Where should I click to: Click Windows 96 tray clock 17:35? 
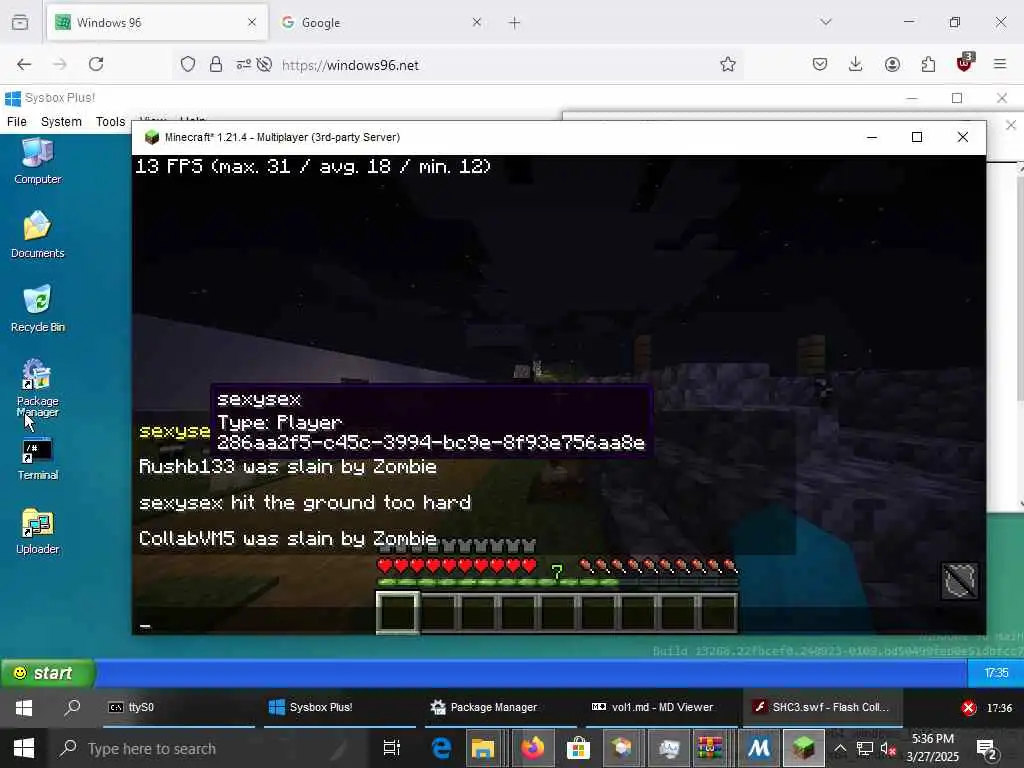click(996, 673)
